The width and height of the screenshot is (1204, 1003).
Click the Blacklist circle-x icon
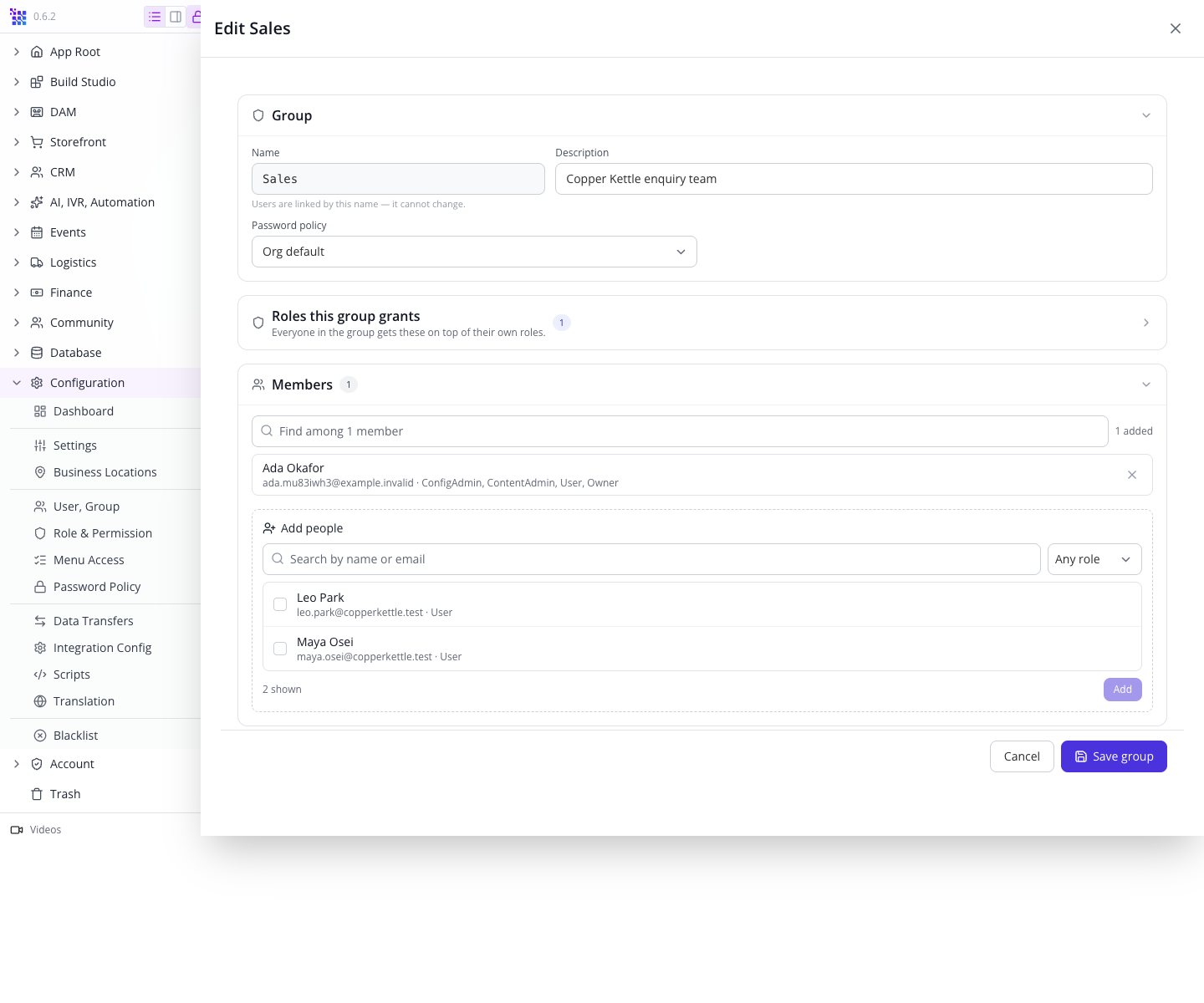click(40, 736)
